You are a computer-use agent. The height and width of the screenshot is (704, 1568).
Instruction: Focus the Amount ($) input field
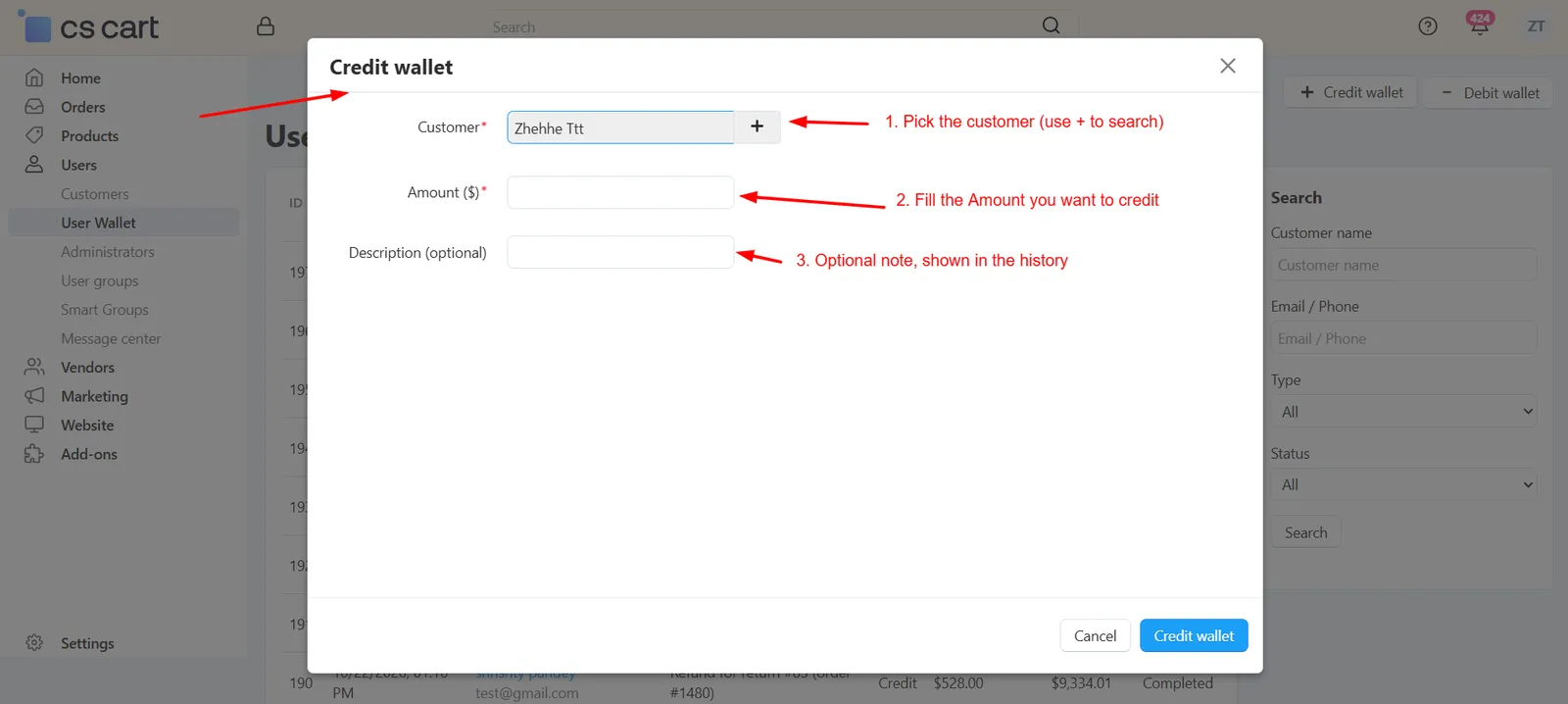pyautogui.click(x=620, y=192)
